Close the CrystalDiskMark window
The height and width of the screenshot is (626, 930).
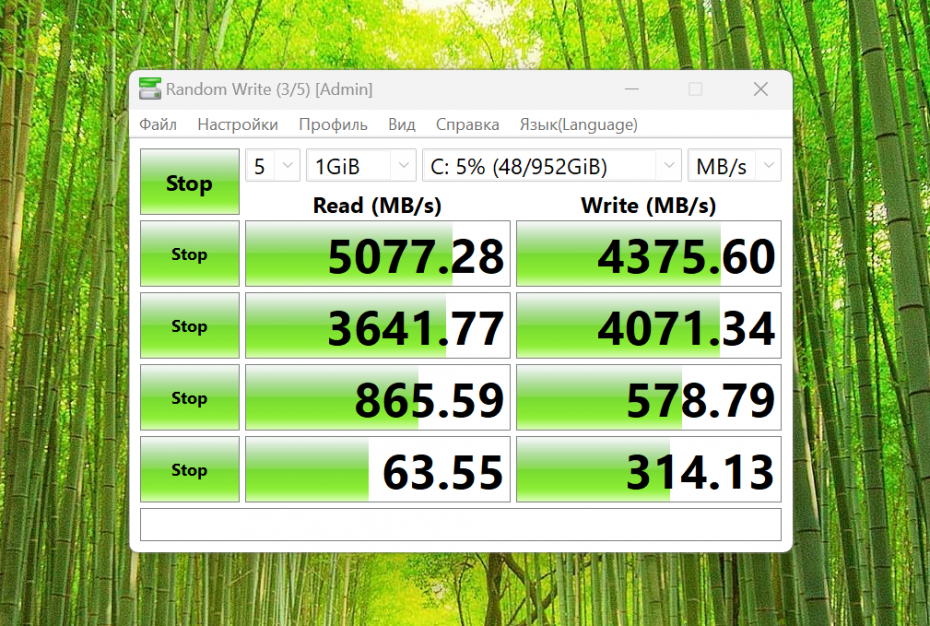(760, 89)
